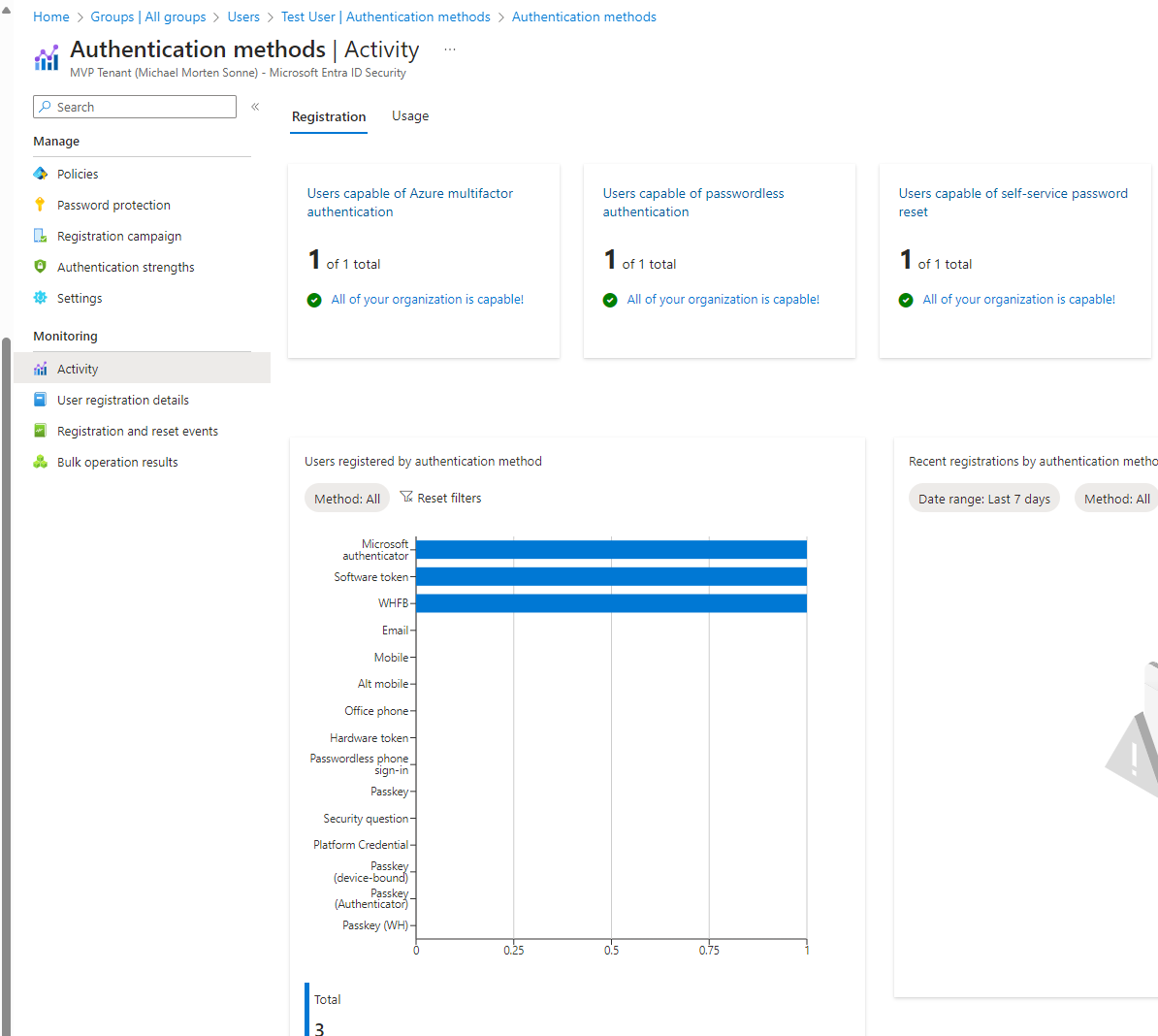The height and width of the screenshot is (1036, 1158).
Task: Click Reset filters button
Action: click(440, 498)
